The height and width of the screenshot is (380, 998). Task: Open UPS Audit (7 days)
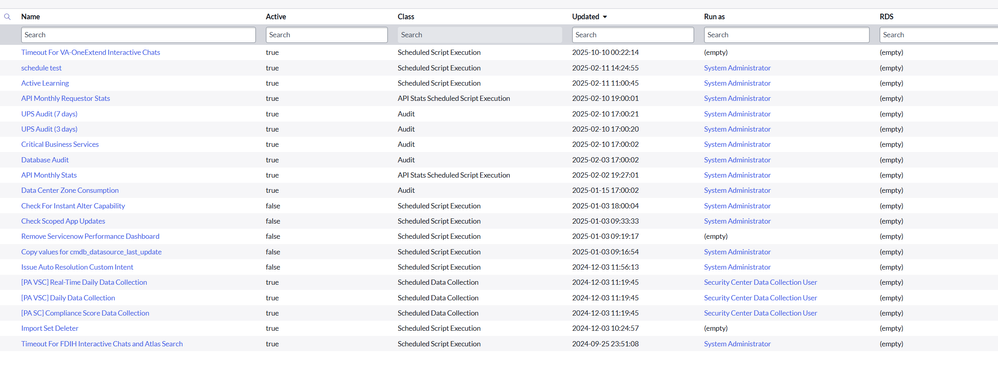(x=49, y=114)
